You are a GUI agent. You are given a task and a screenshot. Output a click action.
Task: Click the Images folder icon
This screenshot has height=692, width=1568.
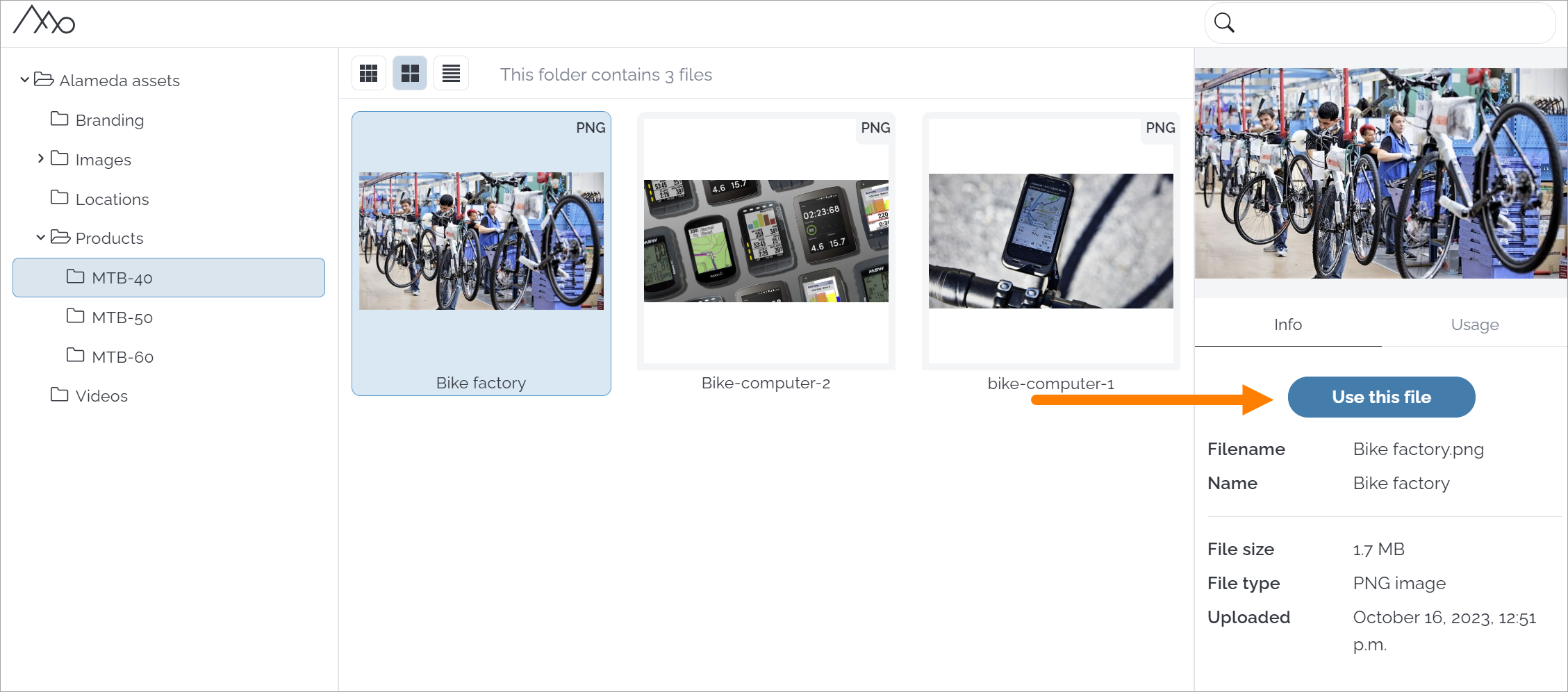[60, 158]
